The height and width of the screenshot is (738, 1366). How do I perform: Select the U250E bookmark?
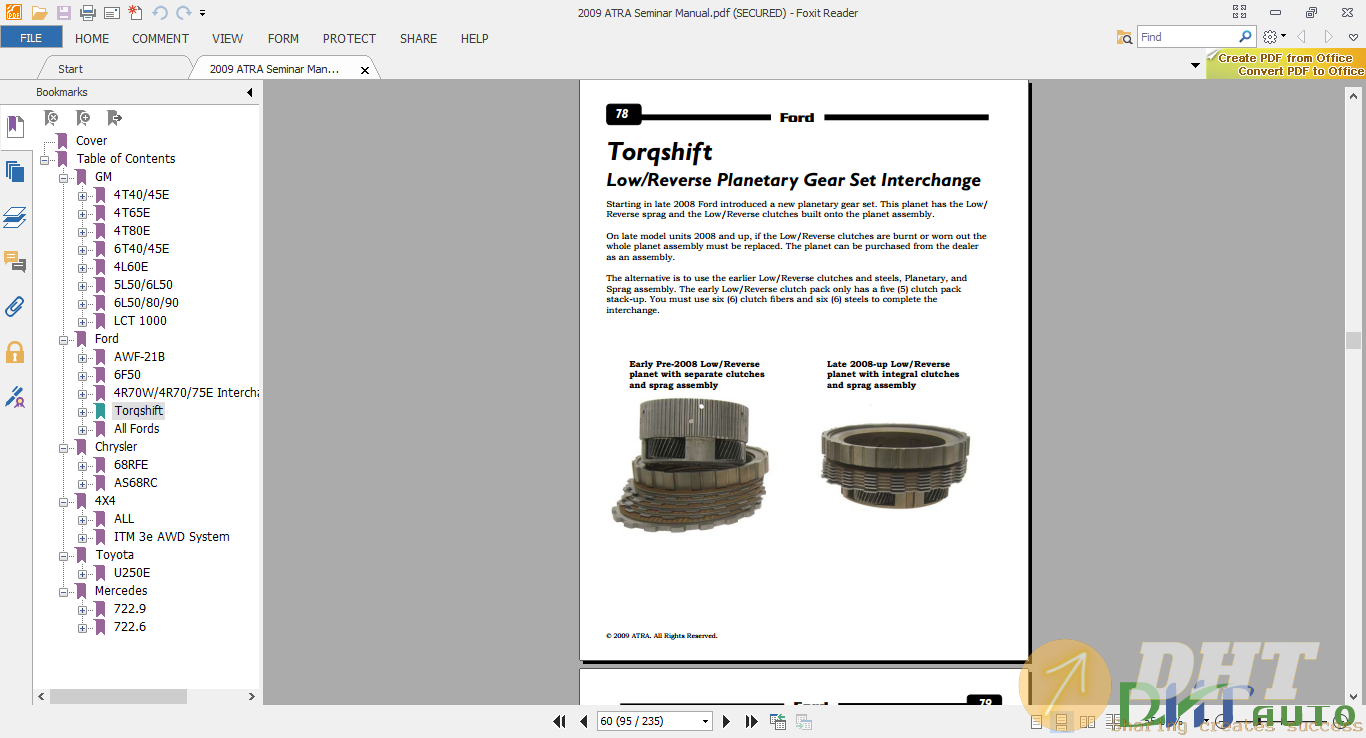(132, 573)
